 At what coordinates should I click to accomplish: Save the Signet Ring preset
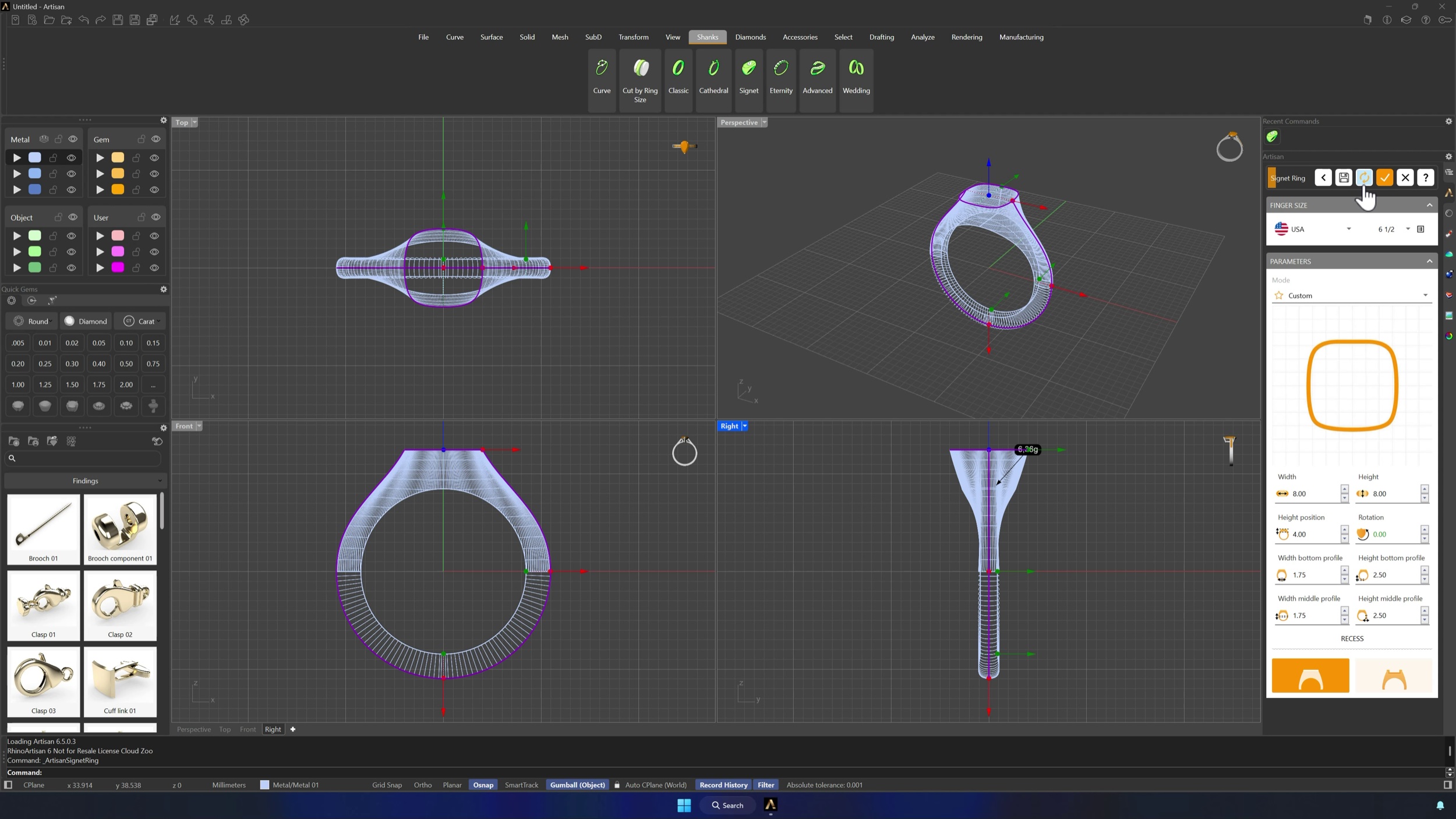tap(1344, 178)
